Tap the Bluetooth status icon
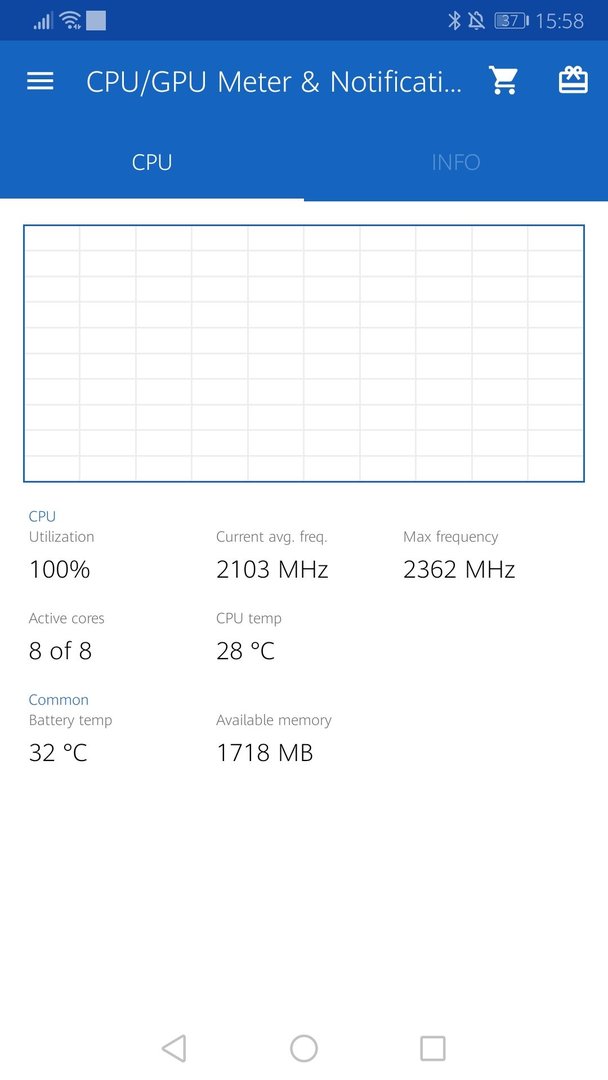The width and height of the screenshot is (608, 1080). [454, 21]
